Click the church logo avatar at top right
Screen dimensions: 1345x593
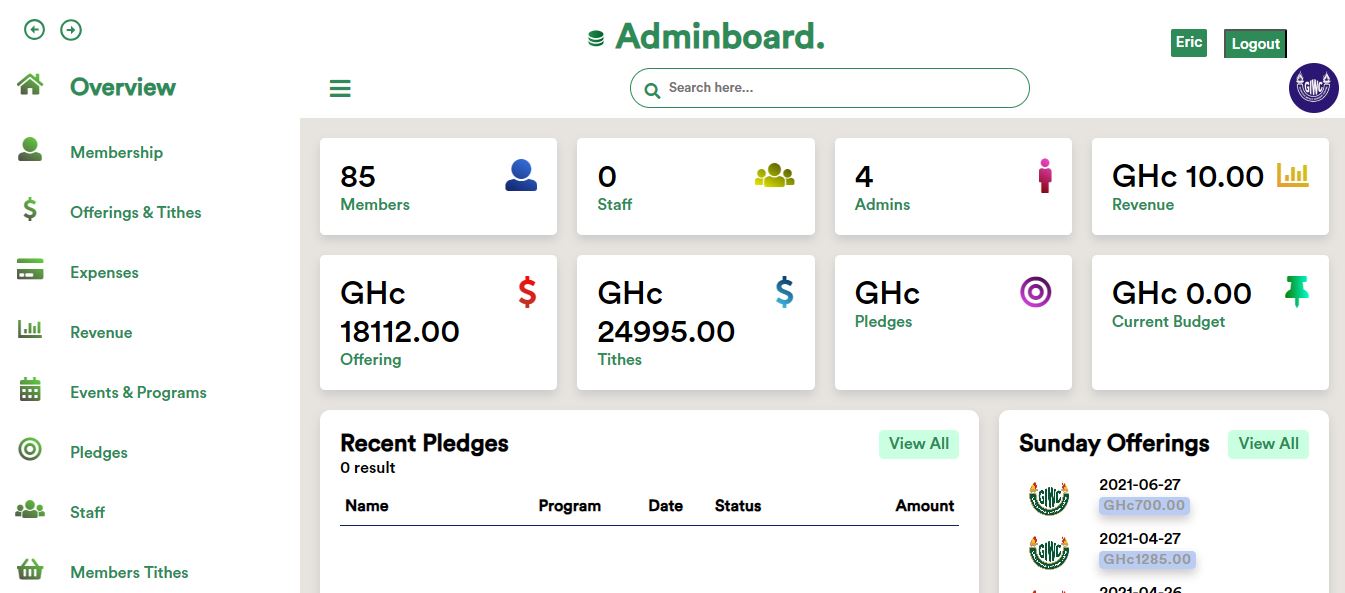[1313, 88]
